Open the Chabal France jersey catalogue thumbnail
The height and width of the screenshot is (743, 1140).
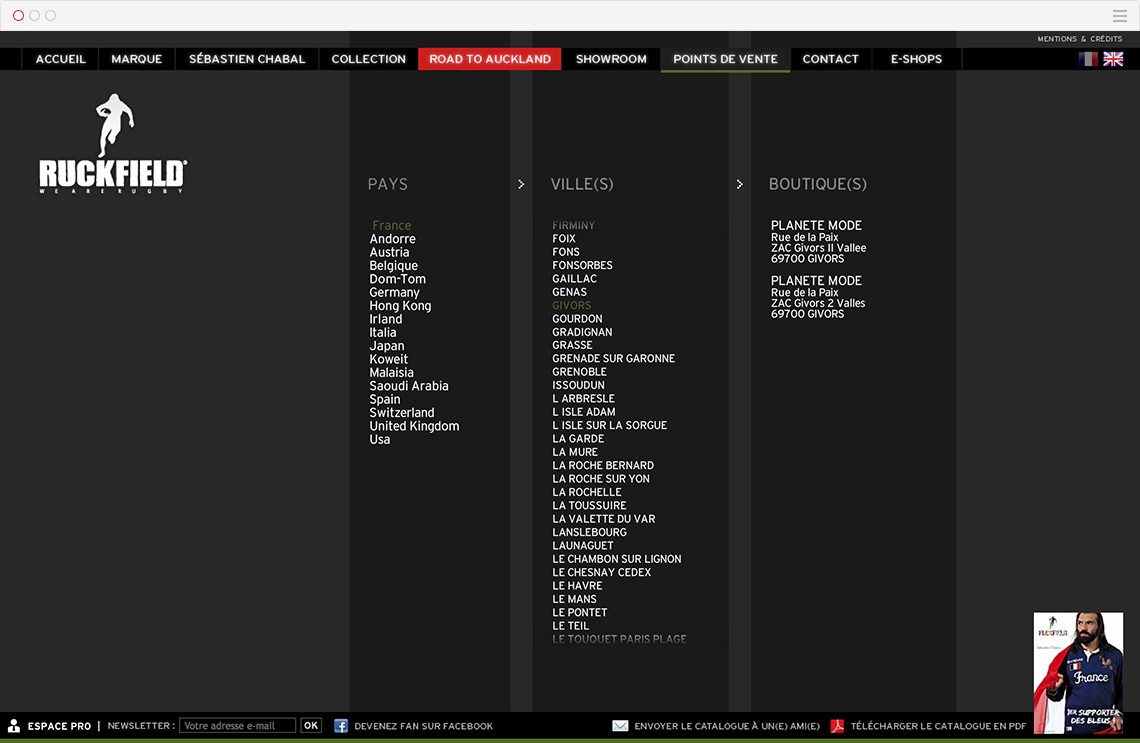1078,672
